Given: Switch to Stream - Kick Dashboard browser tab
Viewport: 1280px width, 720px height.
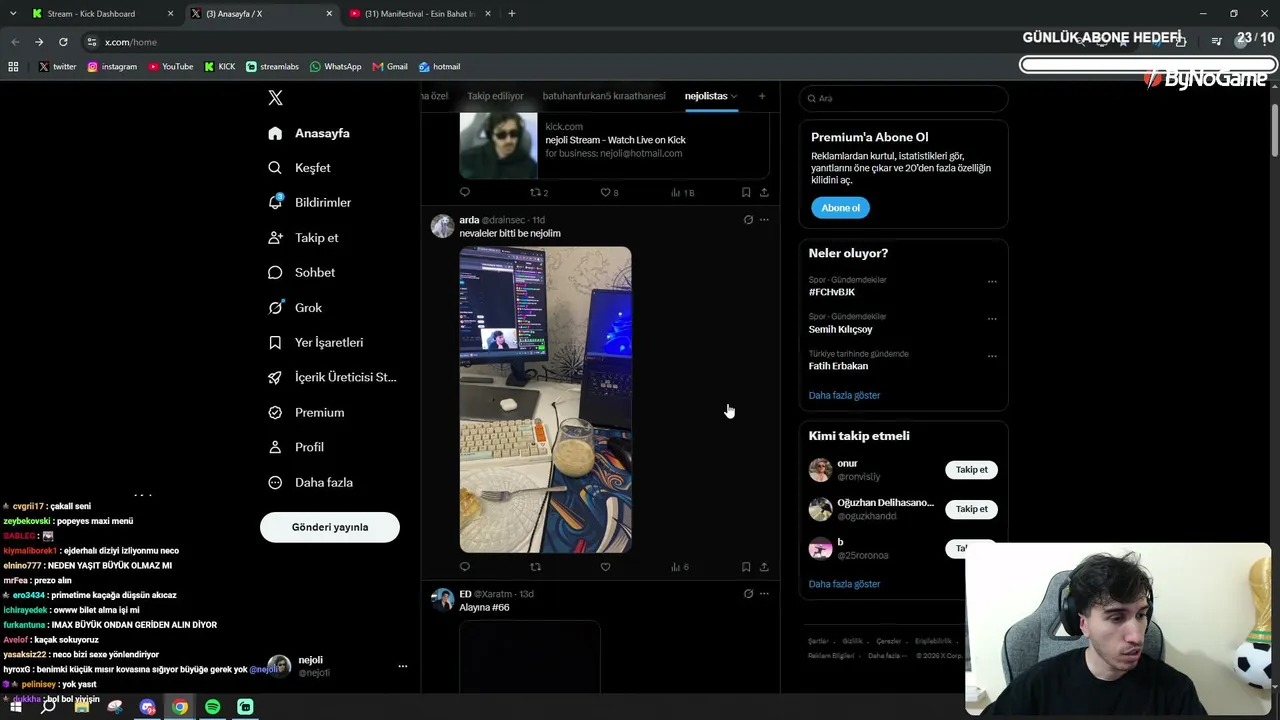Looking at the screenshot, I should tap(103, 14).
